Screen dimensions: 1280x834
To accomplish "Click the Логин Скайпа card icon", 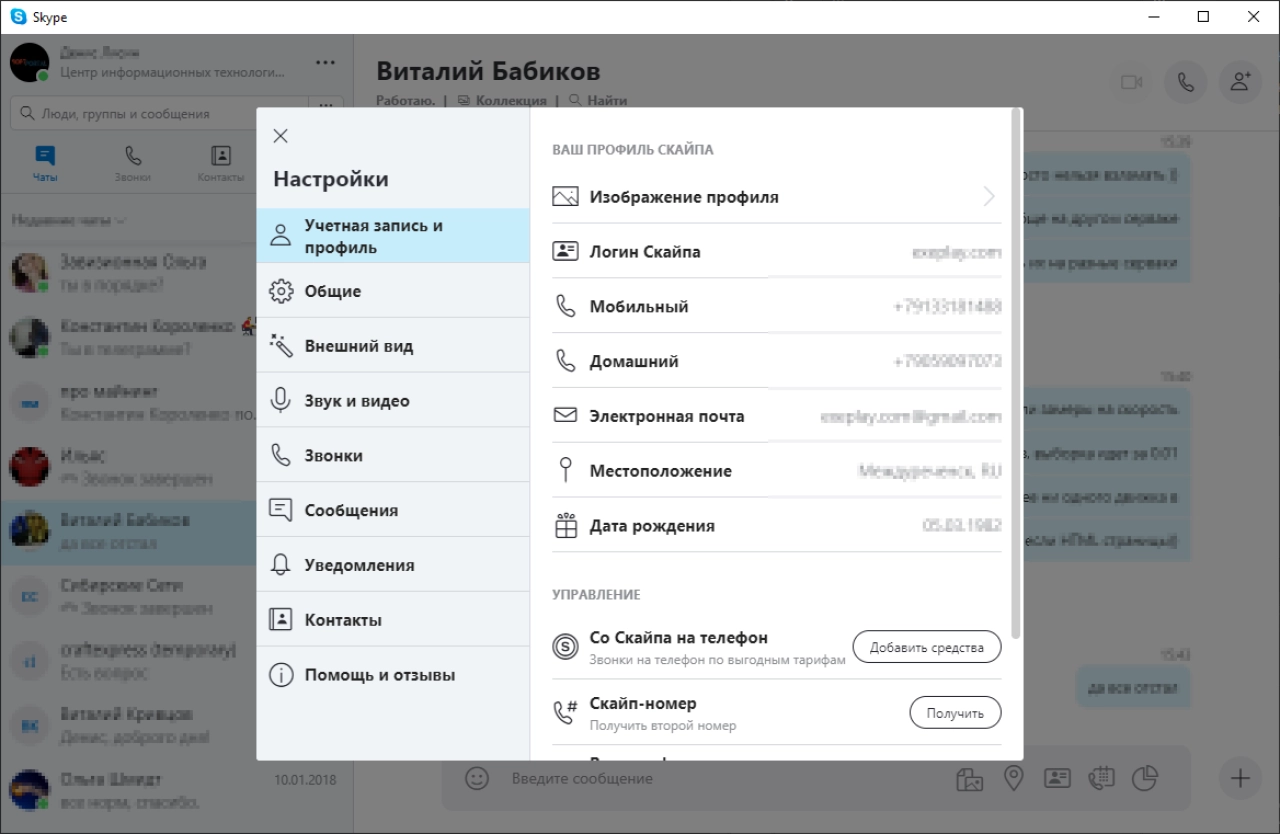I will click(x=566, y=252).
